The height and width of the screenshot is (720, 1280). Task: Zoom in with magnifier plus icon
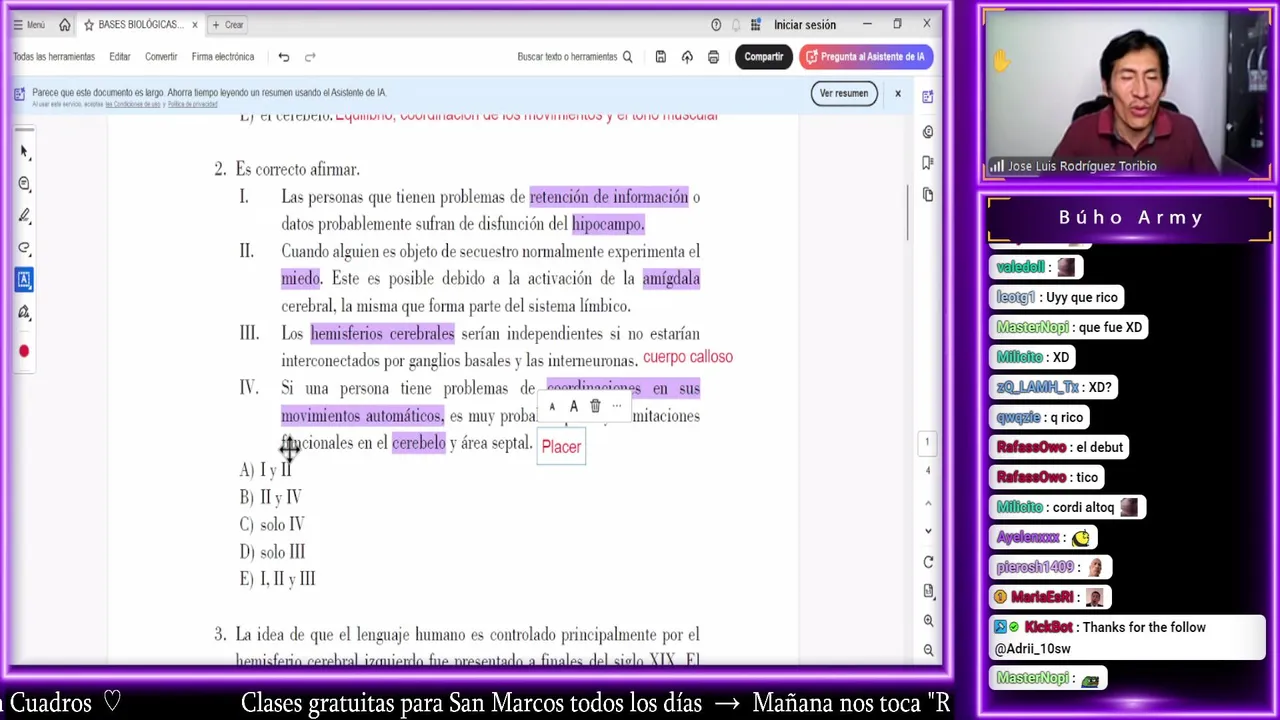coord(928,621)
